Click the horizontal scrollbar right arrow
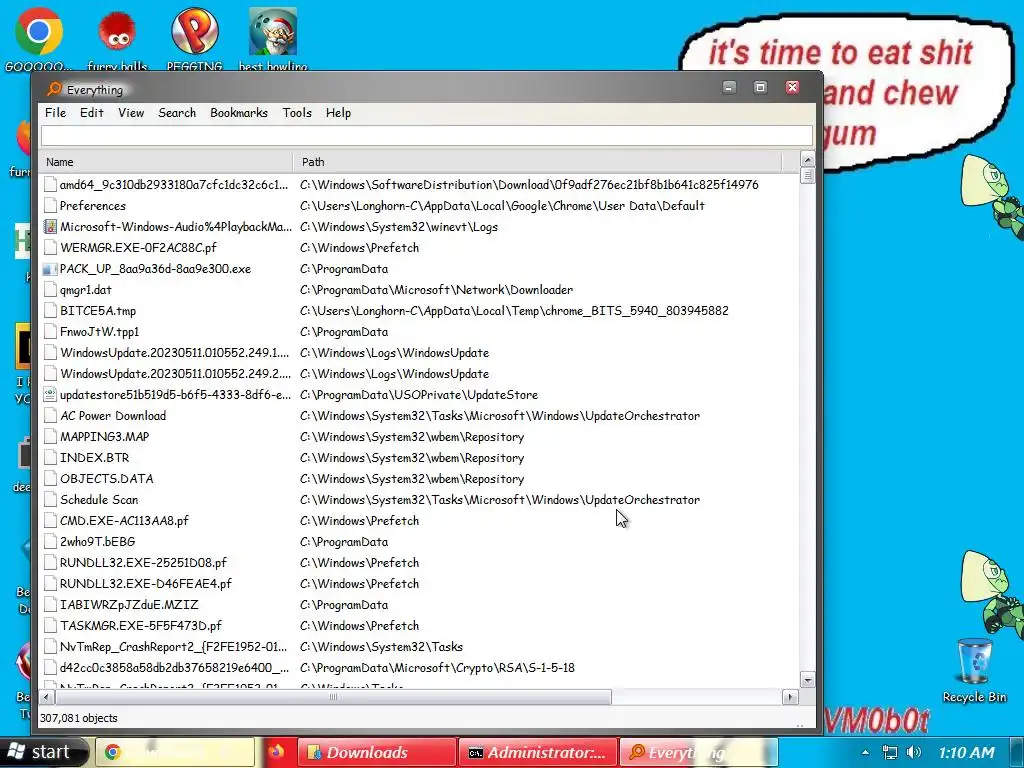Viewport: 1024px width, 768px height. (790, 697)
